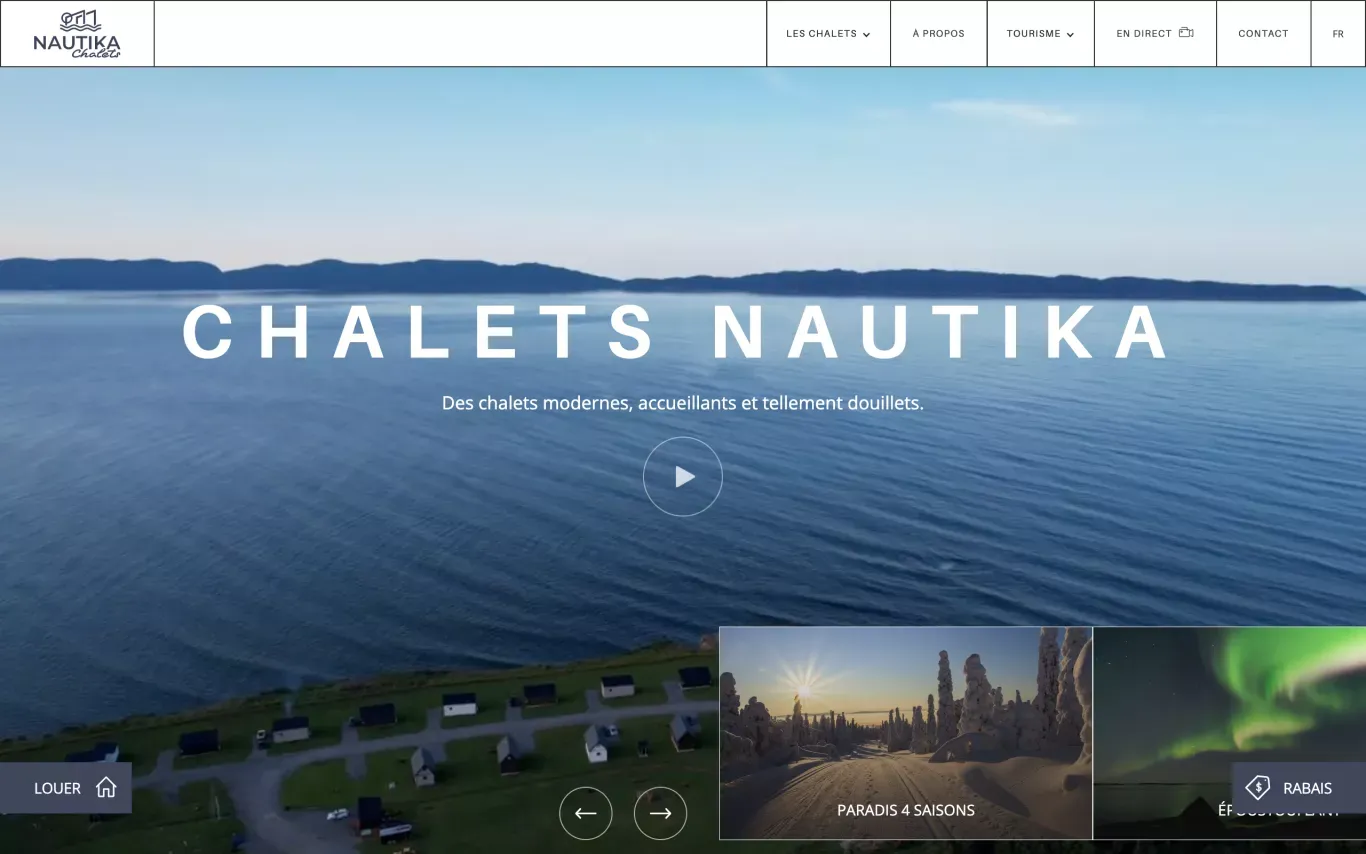
Task: Expand the Tourisme dropdown chevron
Action: point(1070,35)
